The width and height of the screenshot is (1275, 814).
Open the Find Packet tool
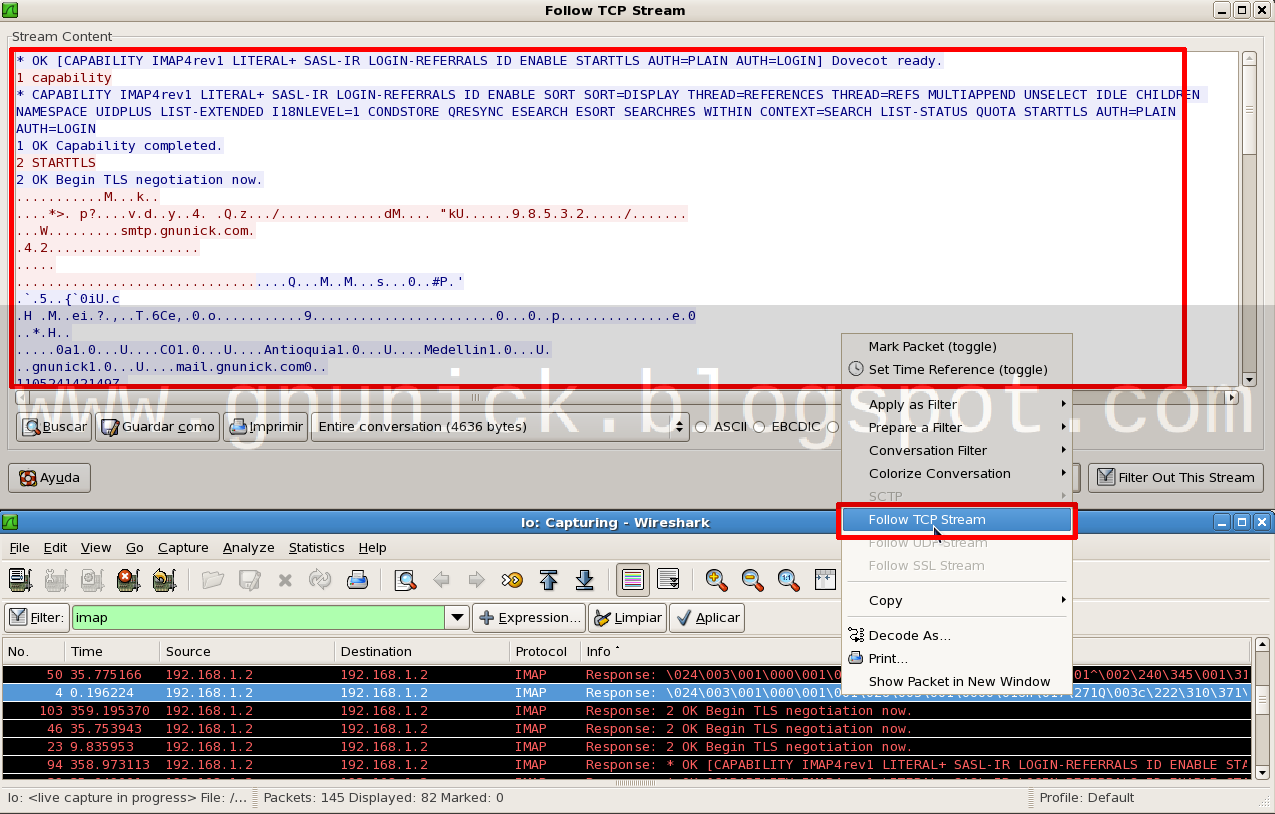tap(404, 580)
